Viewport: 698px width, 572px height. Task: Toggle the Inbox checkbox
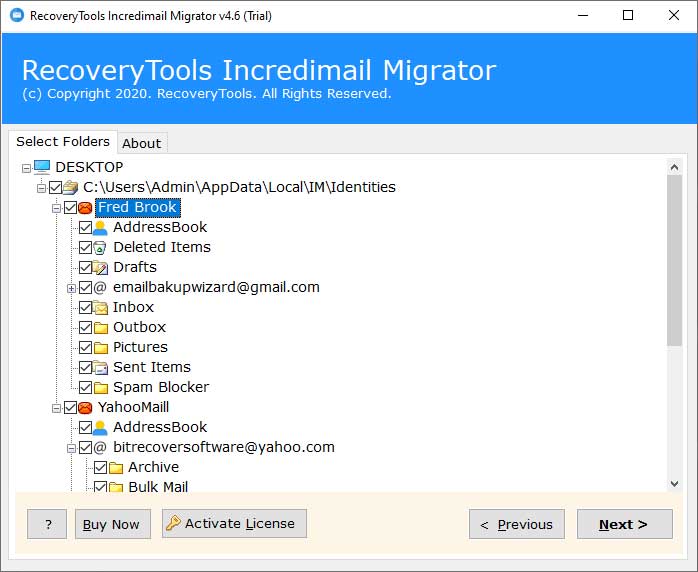point(85,308)
